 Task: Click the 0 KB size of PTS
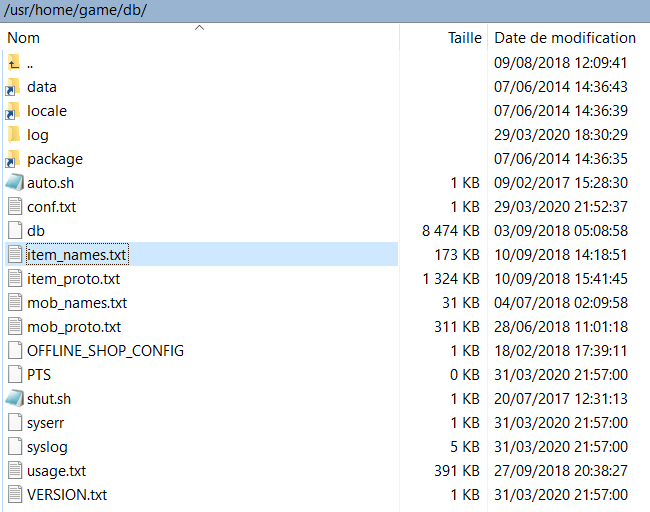click(x=465, y=375)
